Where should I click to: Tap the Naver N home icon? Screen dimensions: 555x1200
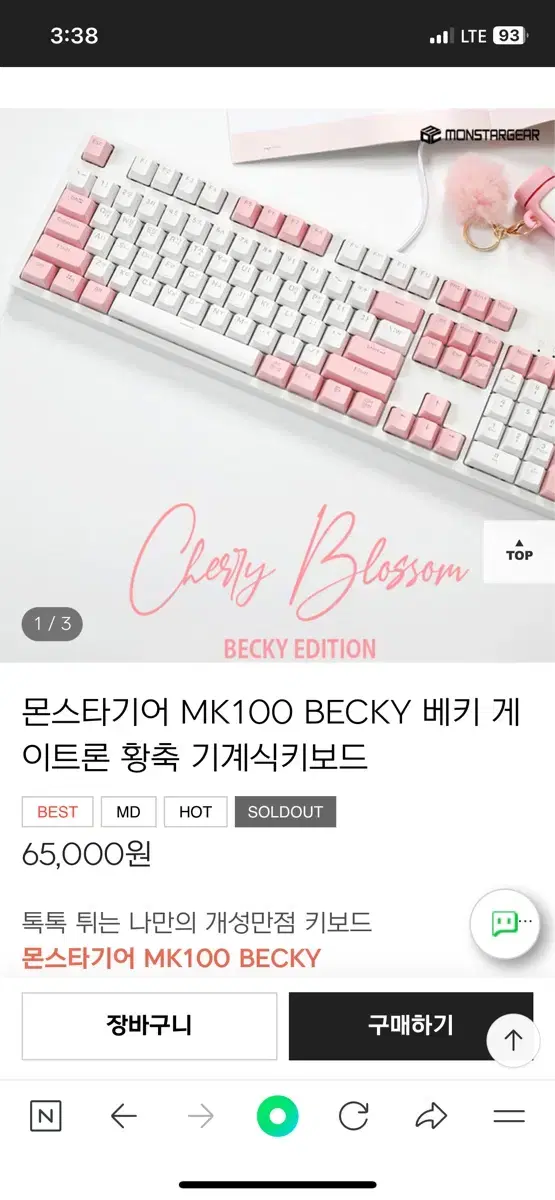(x=45, y=1116)
